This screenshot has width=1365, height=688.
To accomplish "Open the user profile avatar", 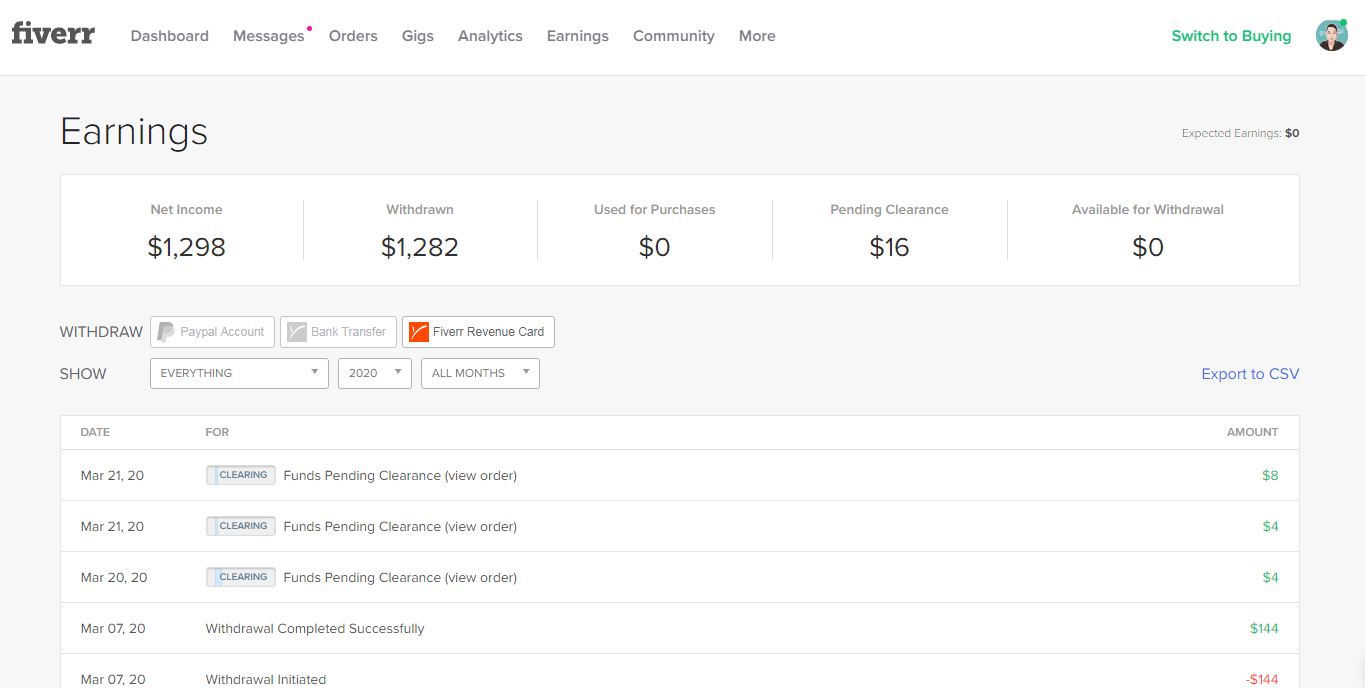I will pos(1331,36).
